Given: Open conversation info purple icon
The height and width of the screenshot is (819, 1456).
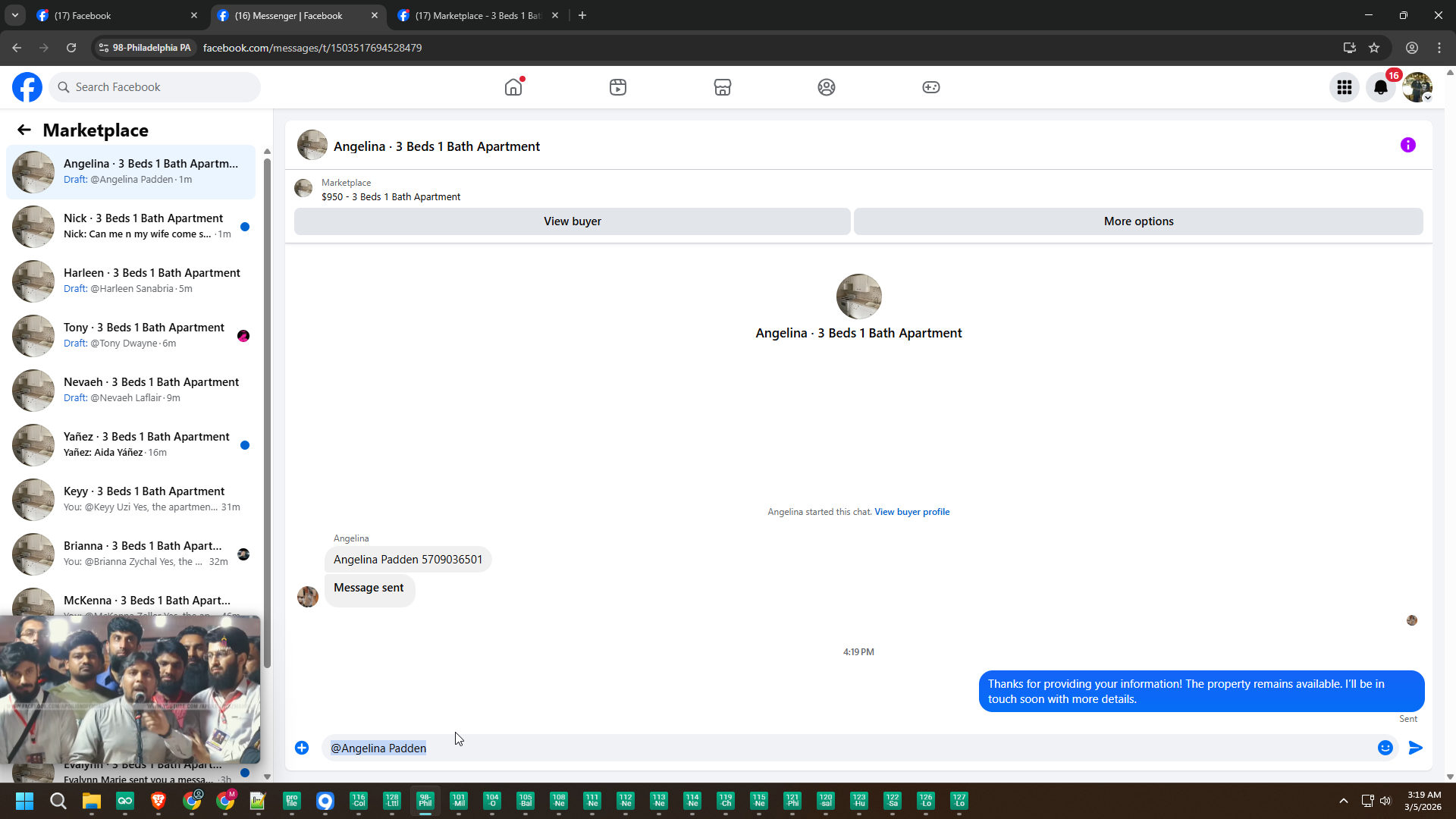Looking at the screenshot, I should (x=1408, y=145).
